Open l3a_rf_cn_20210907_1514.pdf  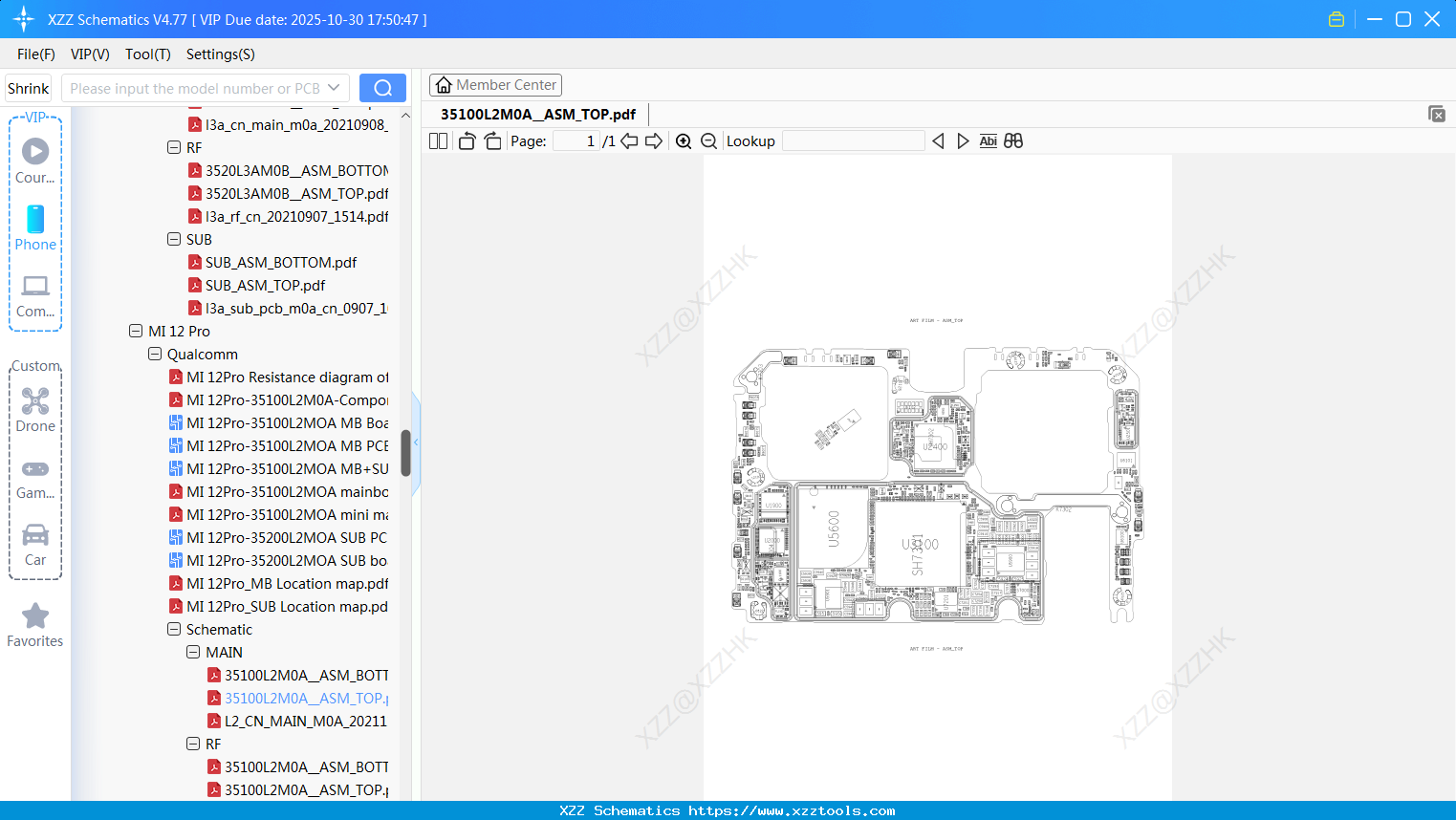(296, 217)
